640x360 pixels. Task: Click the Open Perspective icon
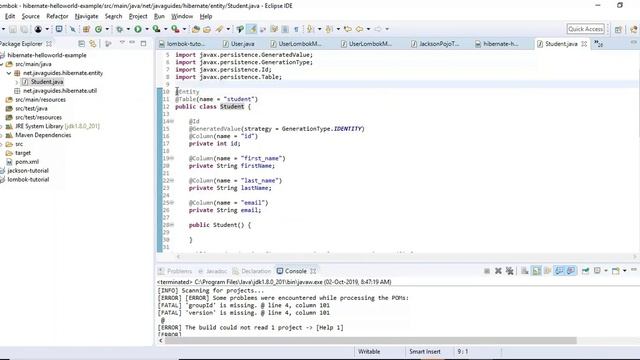[618, 29]
